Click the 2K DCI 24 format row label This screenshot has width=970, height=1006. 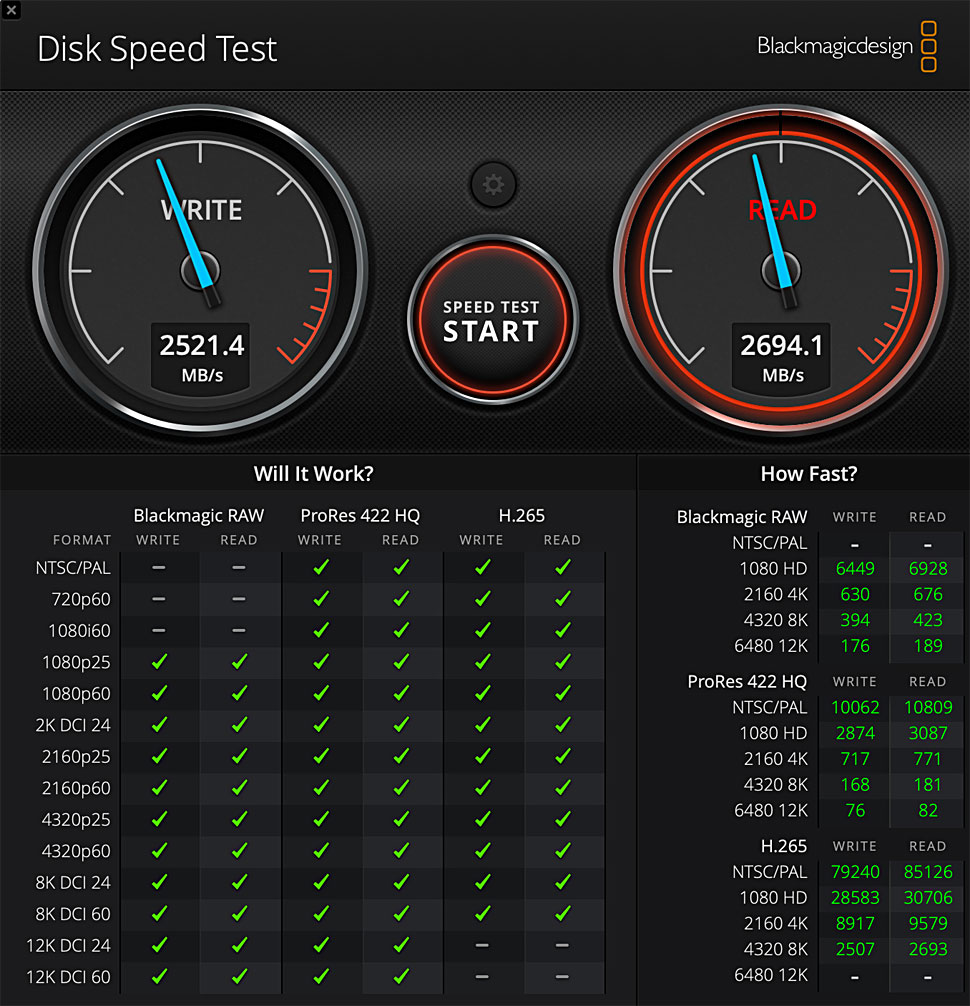click(x=72, y=725)
